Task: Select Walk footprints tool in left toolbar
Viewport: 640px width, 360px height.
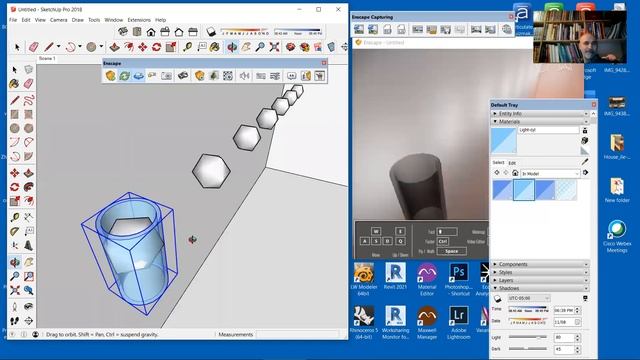Action: pos(15,321)
